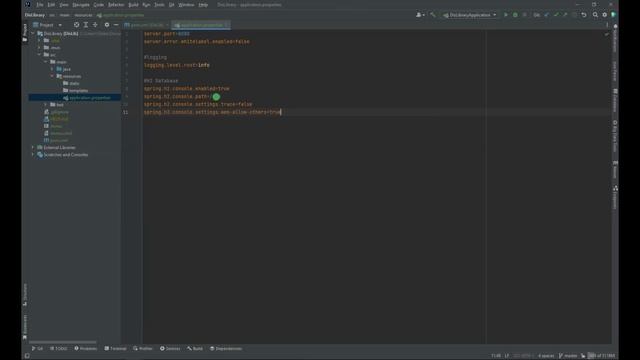Click the Debug bug icon
Viewport: 640px width, 360px height.
pyautogui.click(x=515, y=15)
